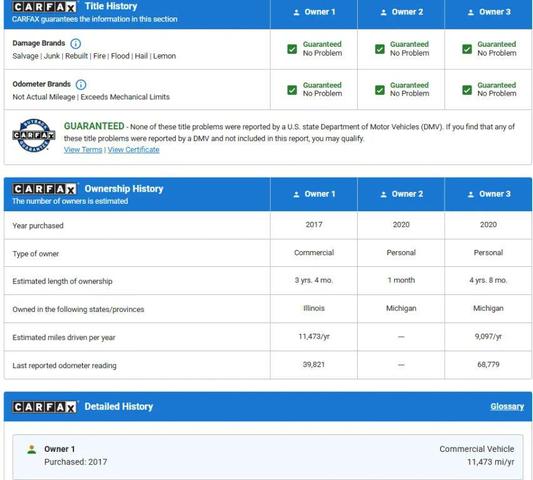Click Owned in the following states/provinces label
Image resolution: width=533 pixels, height=480 pixels.
tap(78, 309)
